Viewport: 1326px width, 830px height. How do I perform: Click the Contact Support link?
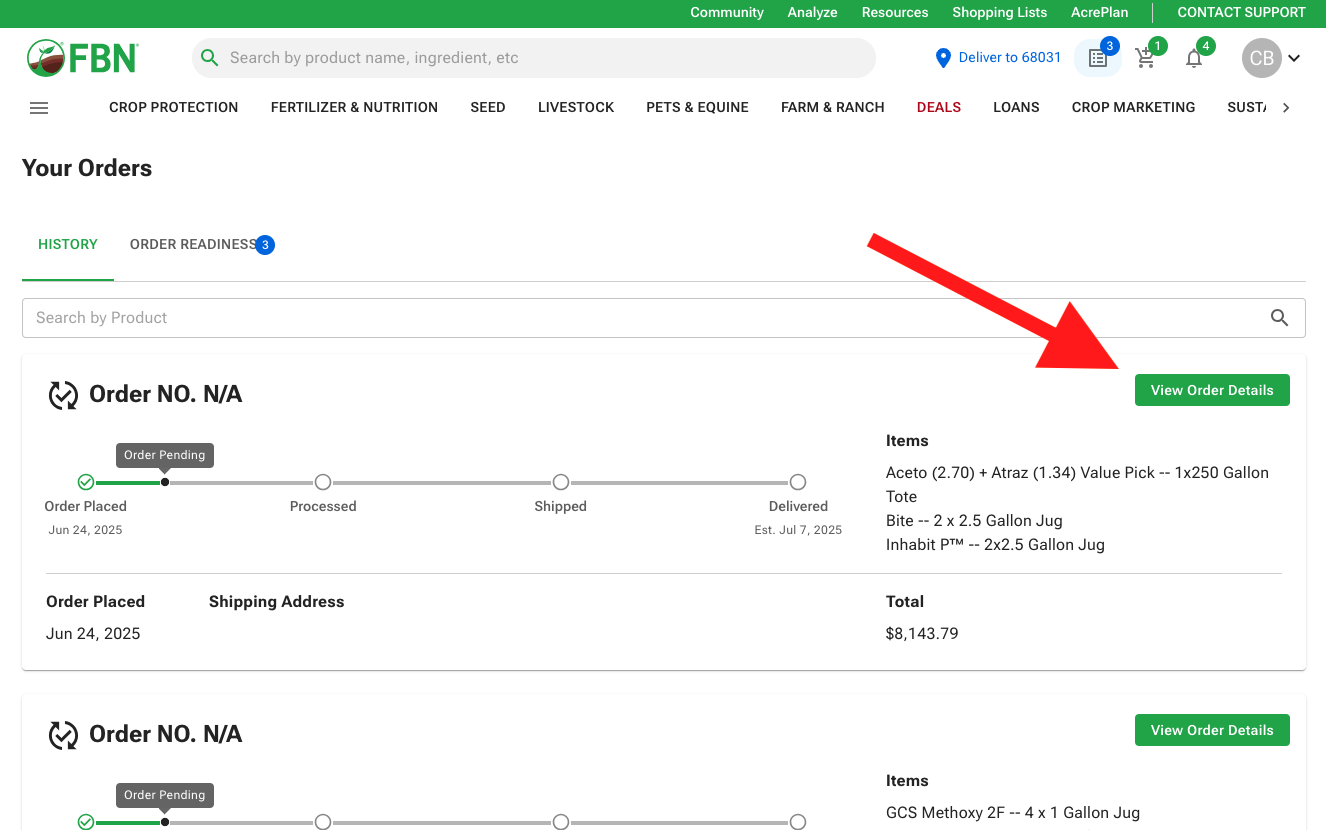[1241, 13]
